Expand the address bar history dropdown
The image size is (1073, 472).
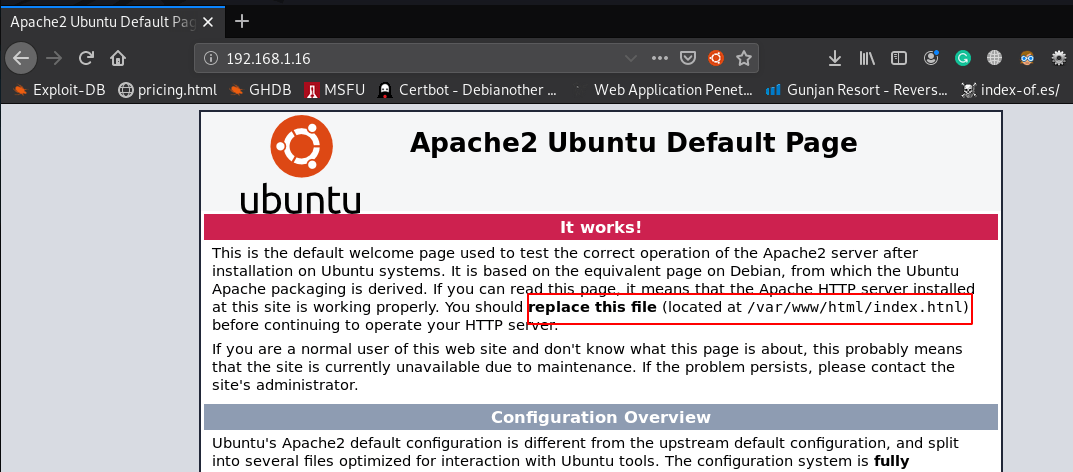[630, 58]
